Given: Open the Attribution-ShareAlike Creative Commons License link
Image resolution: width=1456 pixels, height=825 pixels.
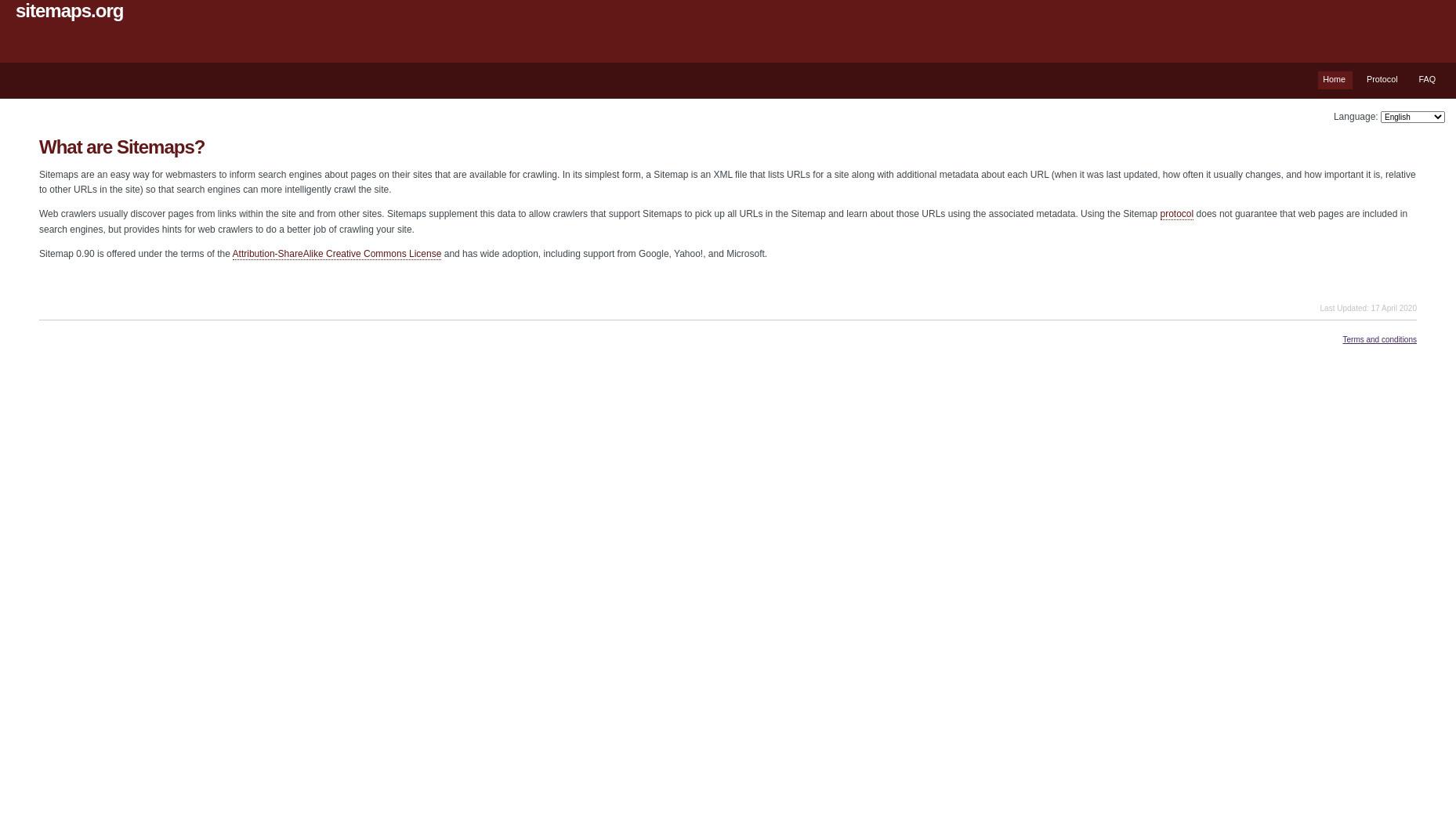Looking at the screenshot, I should [x=336, y=255].
